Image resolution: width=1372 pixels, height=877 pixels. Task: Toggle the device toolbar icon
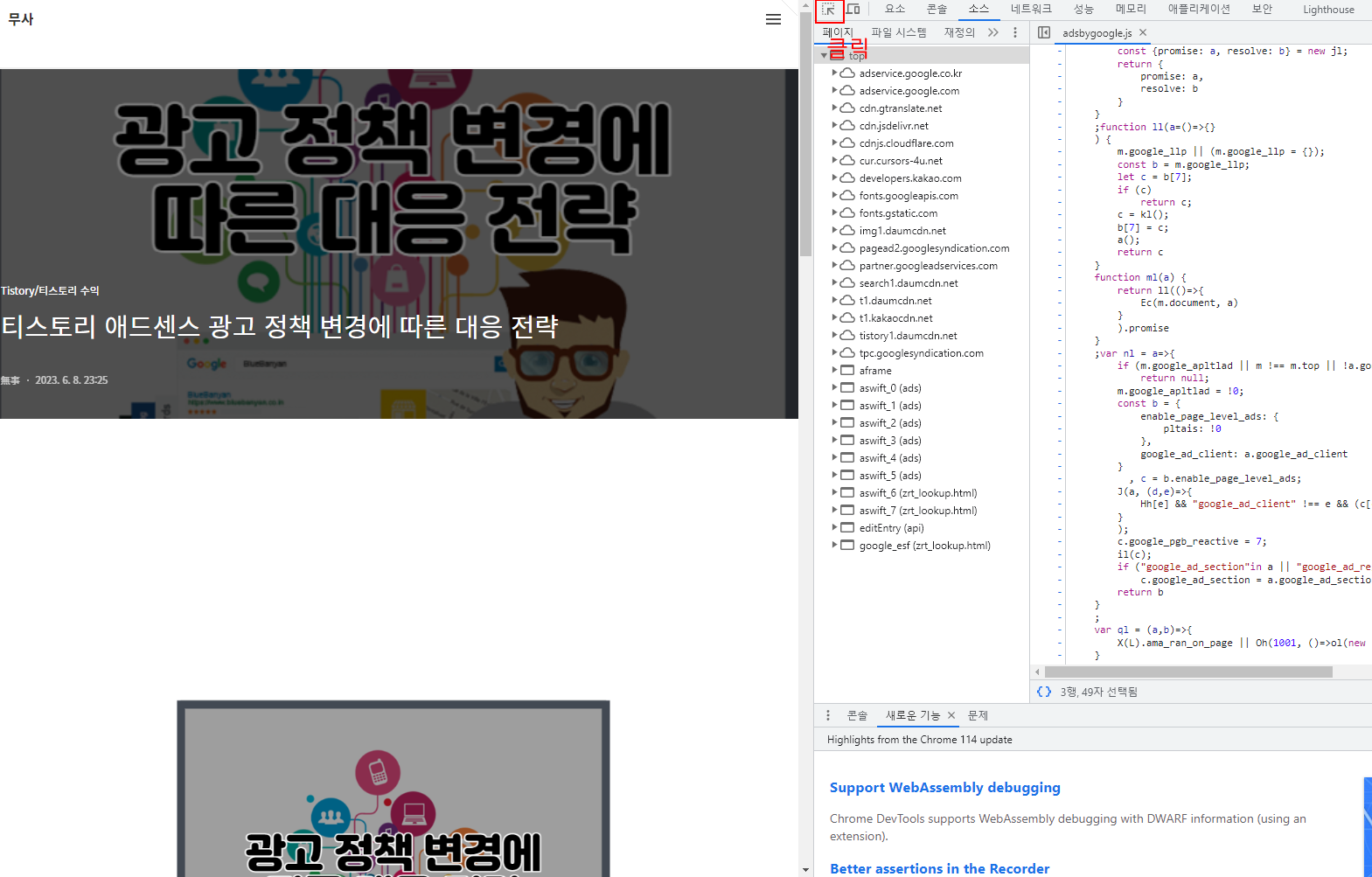pos(853,10)
